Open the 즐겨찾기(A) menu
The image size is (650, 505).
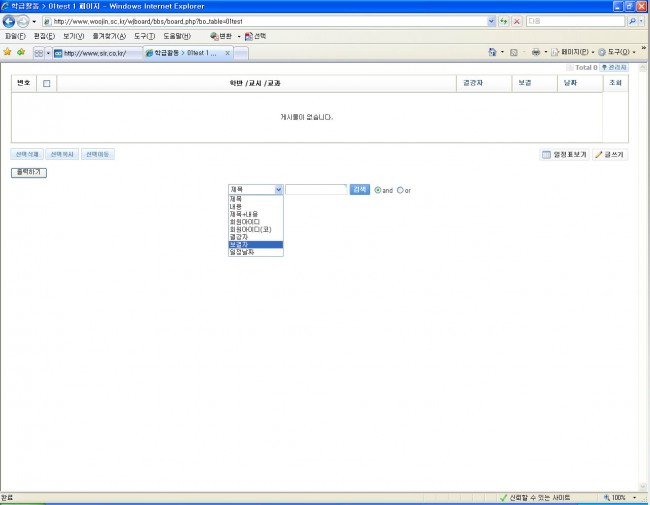[109, 36]
